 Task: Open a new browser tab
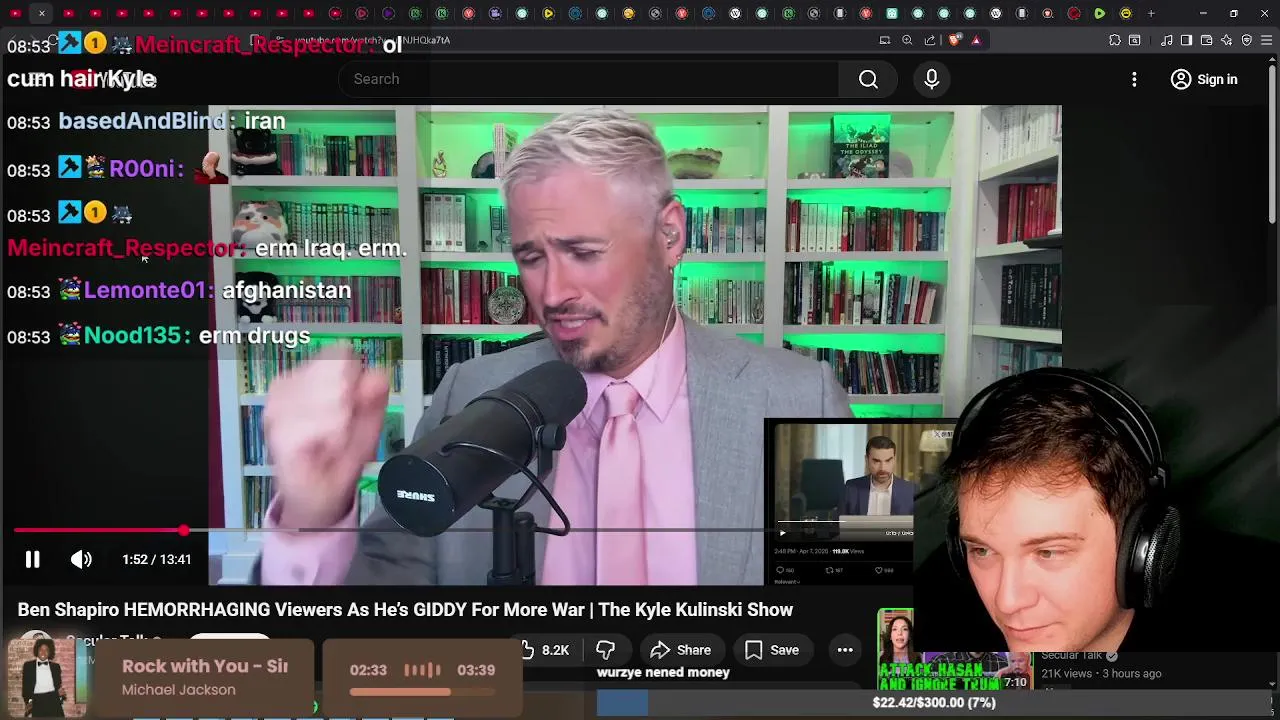pos(1151,13)
